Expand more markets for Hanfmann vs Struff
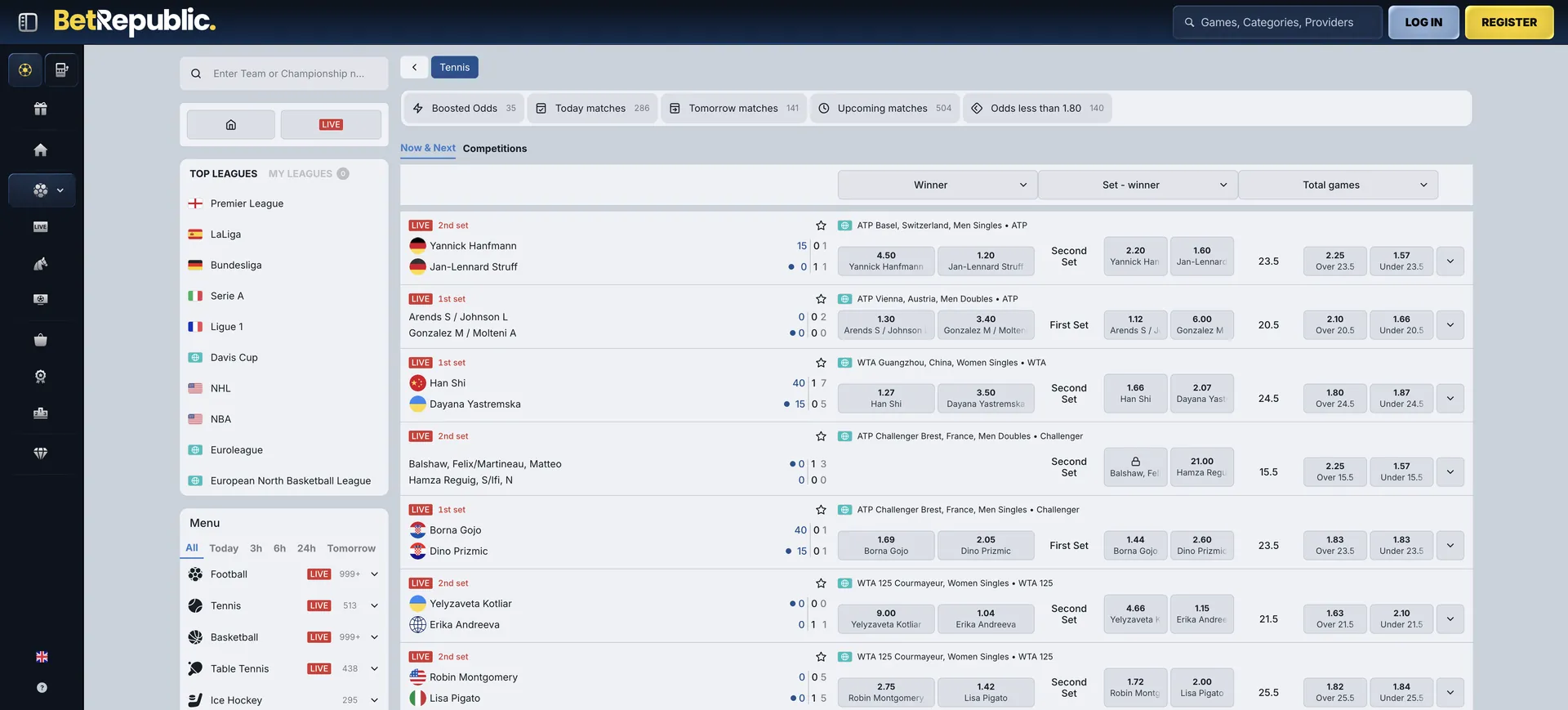 (x=1450, y=261)
